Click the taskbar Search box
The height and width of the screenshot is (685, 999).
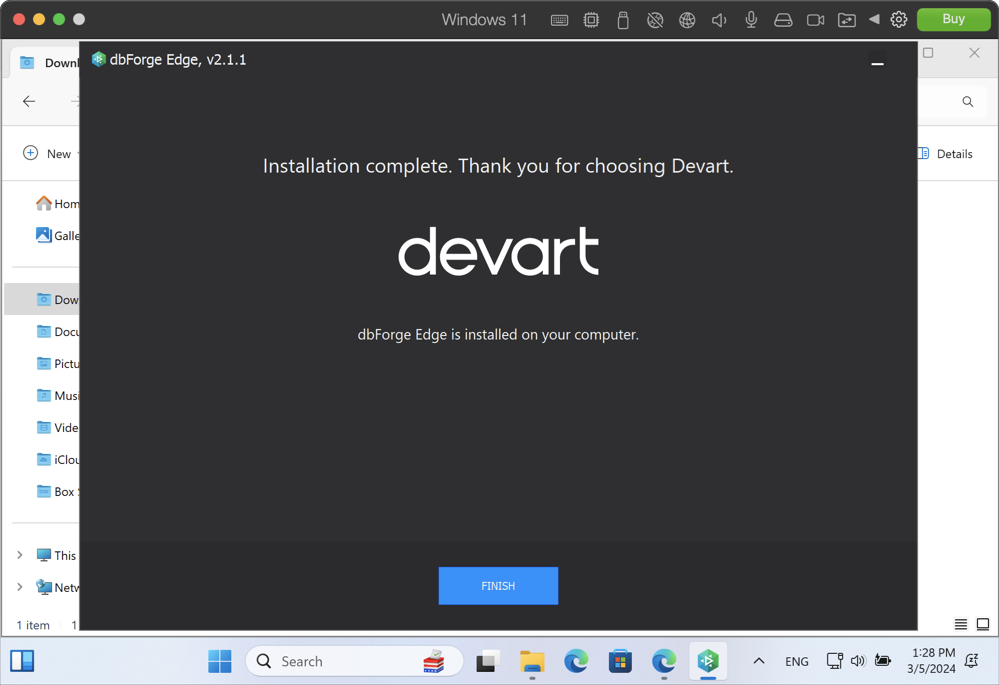pos(354,661)
